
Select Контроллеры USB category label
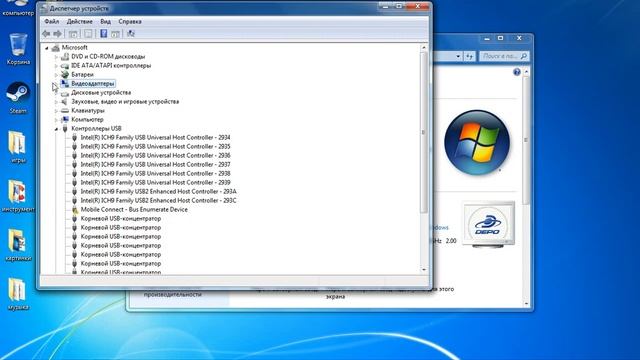(96, 129)
